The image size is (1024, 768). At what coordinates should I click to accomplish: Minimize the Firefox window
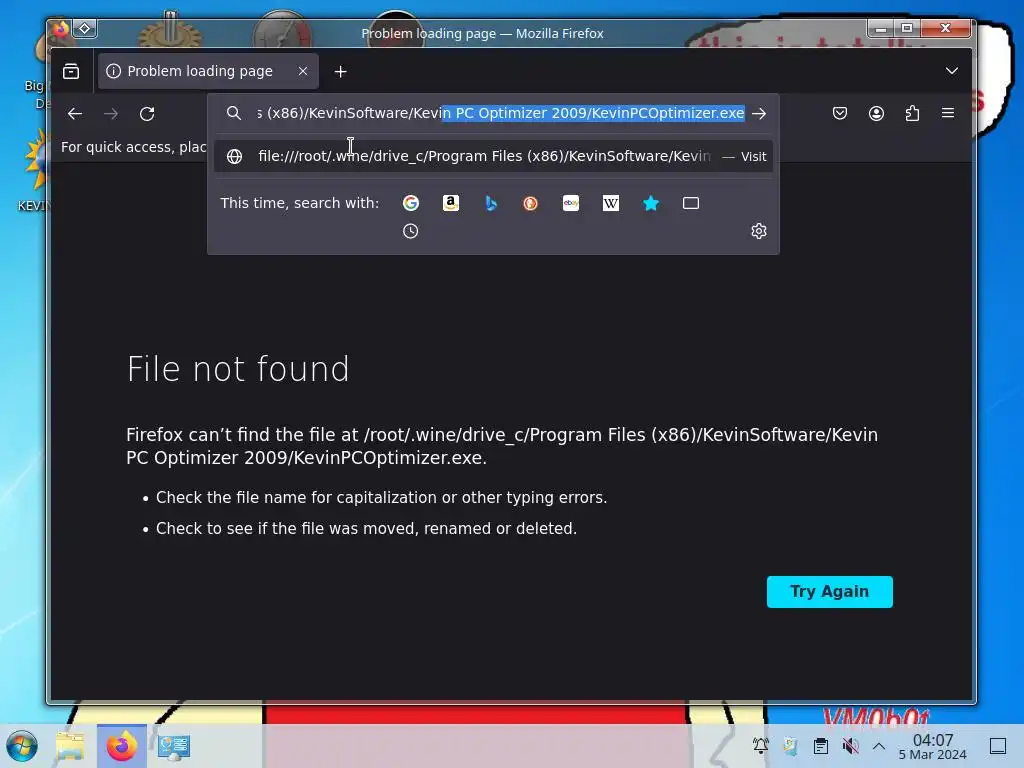880,29
